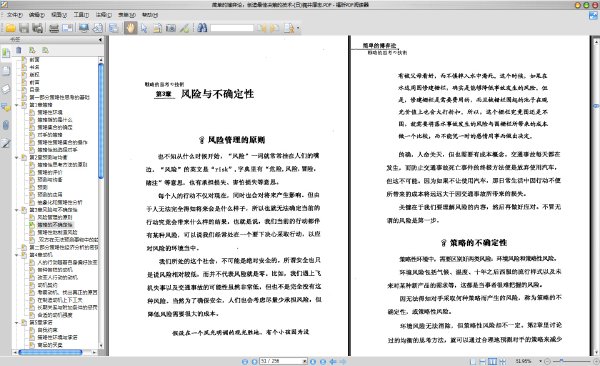
Task: Print the document with the printer icon
Action: click(x=54, y=28)
